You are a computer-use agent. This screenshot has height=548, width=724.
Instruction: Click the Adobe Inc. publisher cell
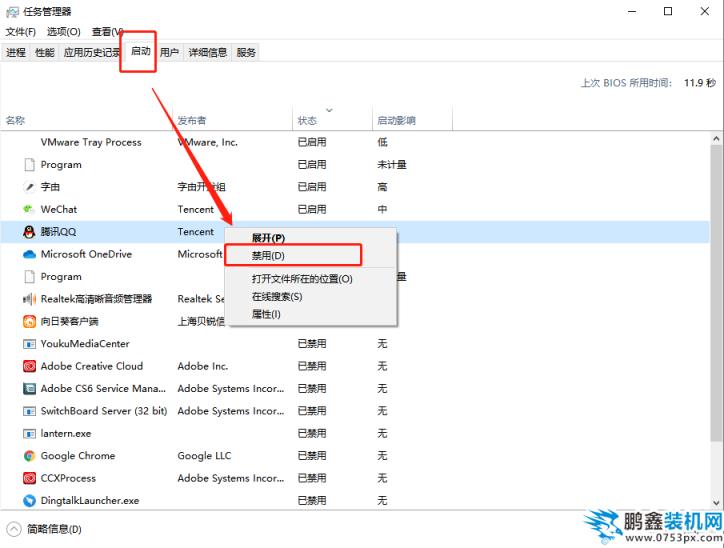pyautogui.click(x=203, y=366)
